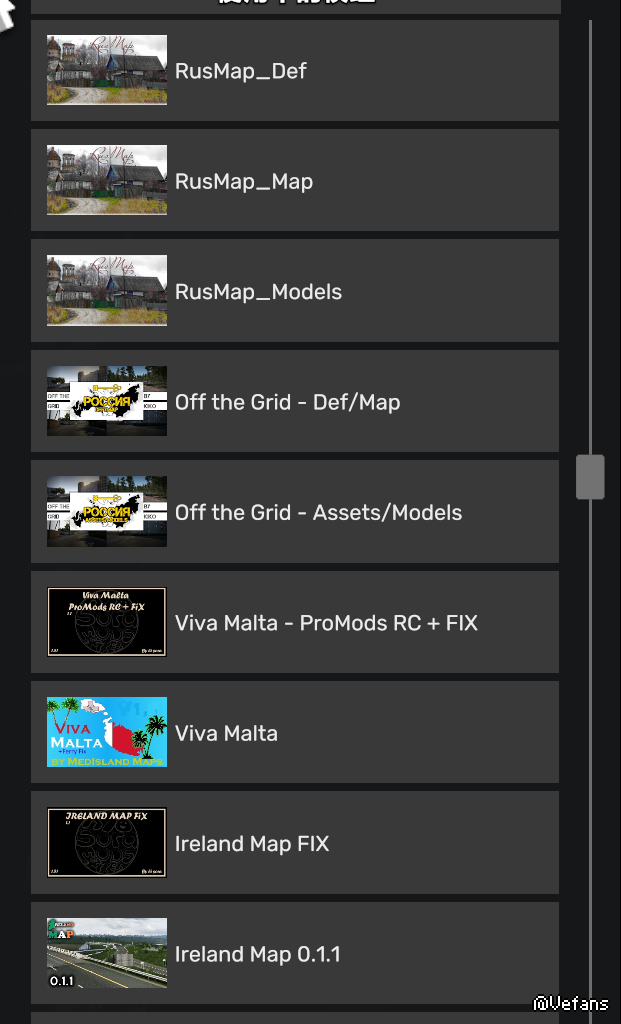
Task: Pick Off the Grid - Assets/Models entry name
Action: 318,512
